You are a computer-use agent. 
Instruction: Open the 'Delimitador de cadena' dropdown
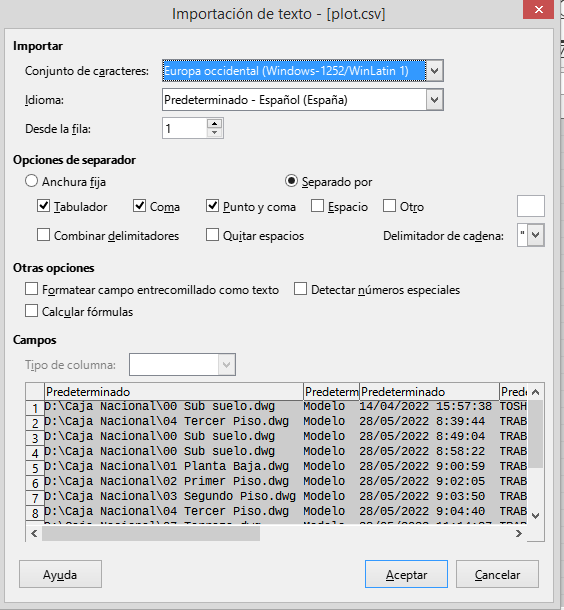pos(536,235)
